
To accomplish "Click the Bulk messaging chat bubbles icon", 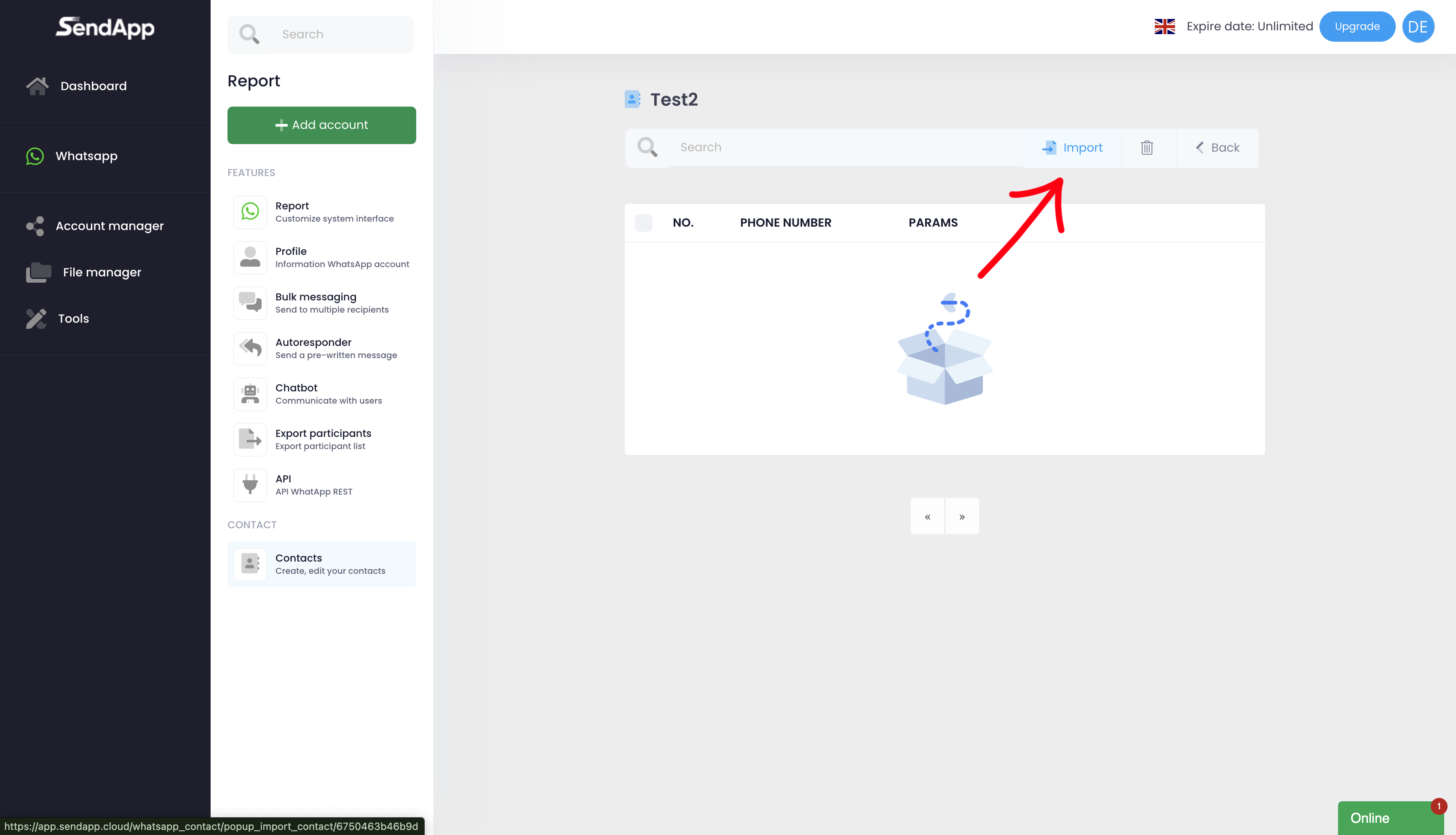I will 250,303.
